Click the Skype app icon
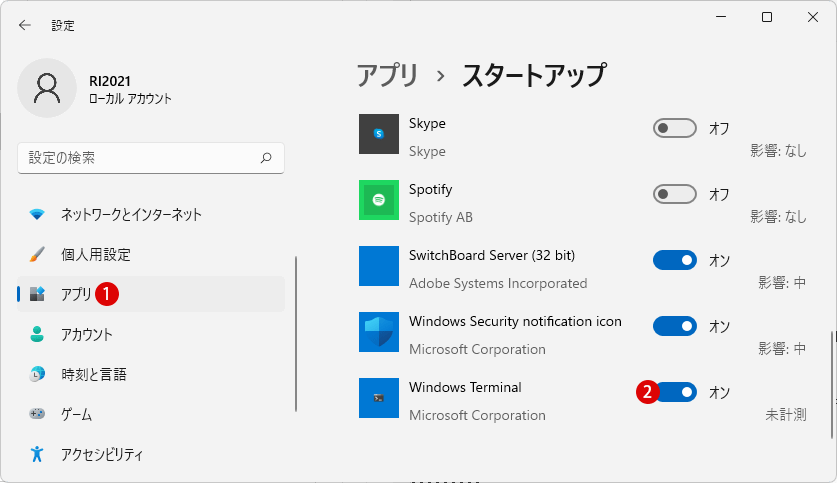The image size is (837, 483). pyautogui.click(x=378, y=134)
